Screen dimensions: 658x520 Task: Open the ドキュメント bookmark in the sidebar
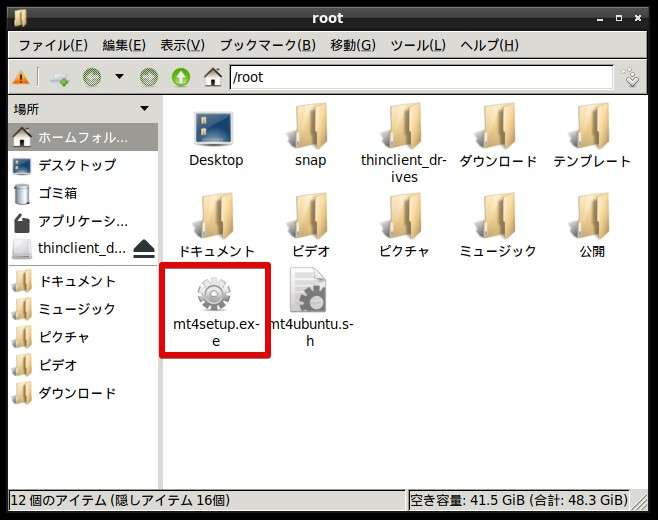click(83, 281)
